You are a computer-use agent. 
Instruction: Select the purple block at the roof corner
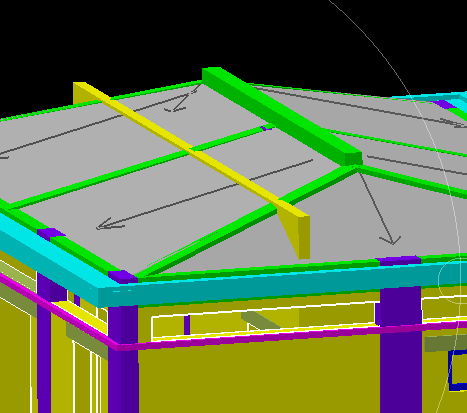[123, 277]
